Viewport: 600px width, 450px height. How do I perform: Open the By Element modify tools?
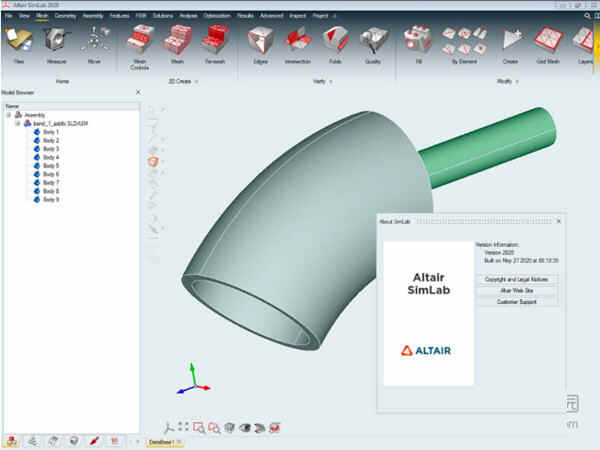[464, 45]
